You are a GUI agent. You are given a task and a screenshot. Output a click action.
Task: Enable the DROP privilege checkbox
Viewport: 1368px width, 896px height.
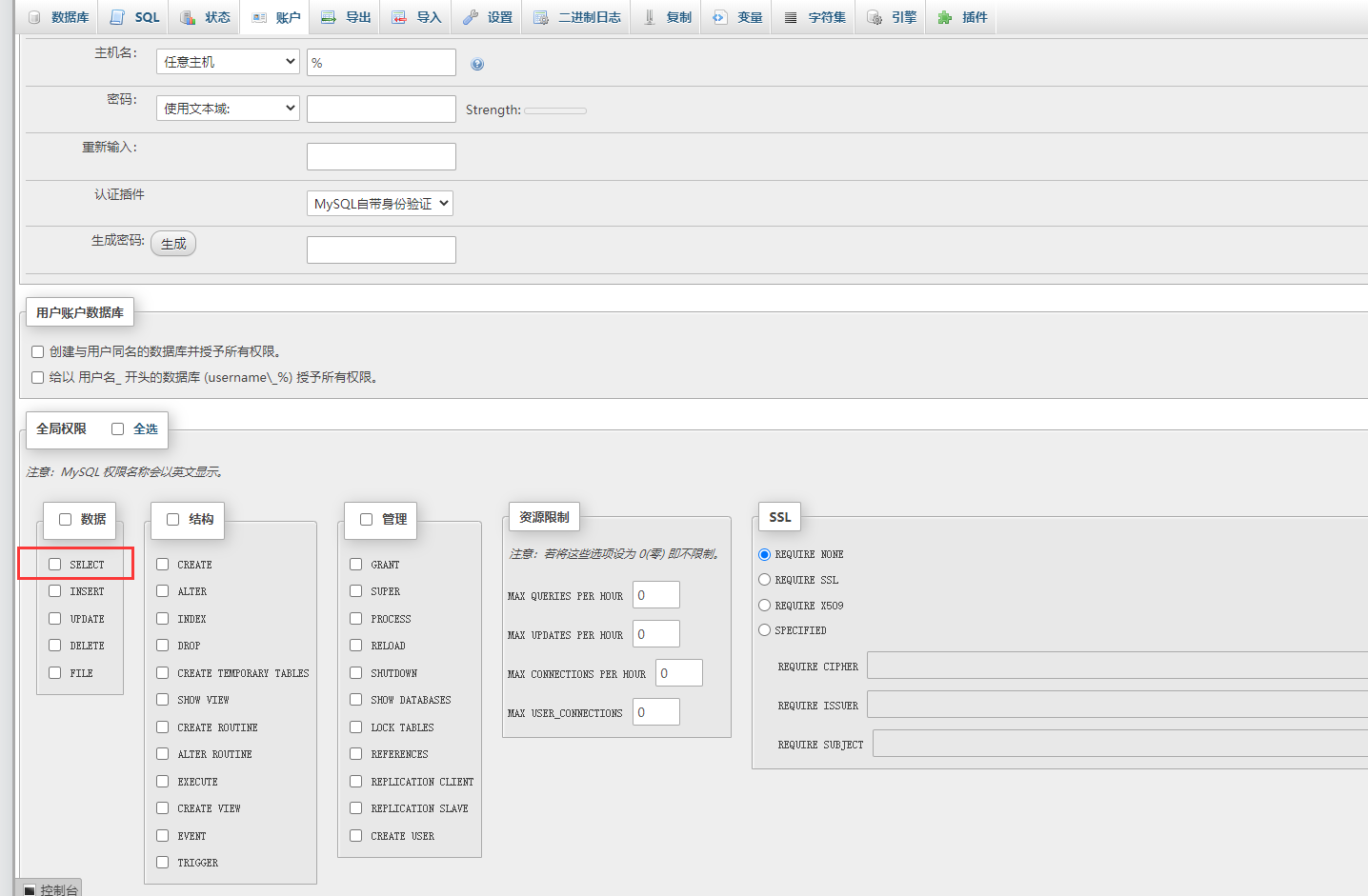(163, 646)
